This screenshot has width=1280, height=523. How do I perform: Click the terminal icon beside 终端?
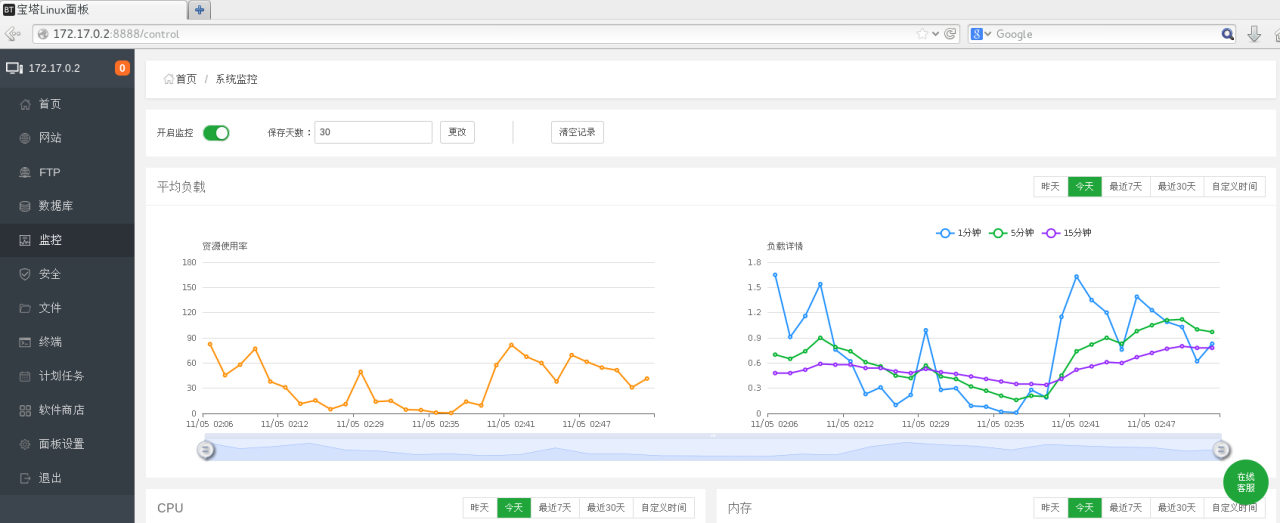[24, 342]
